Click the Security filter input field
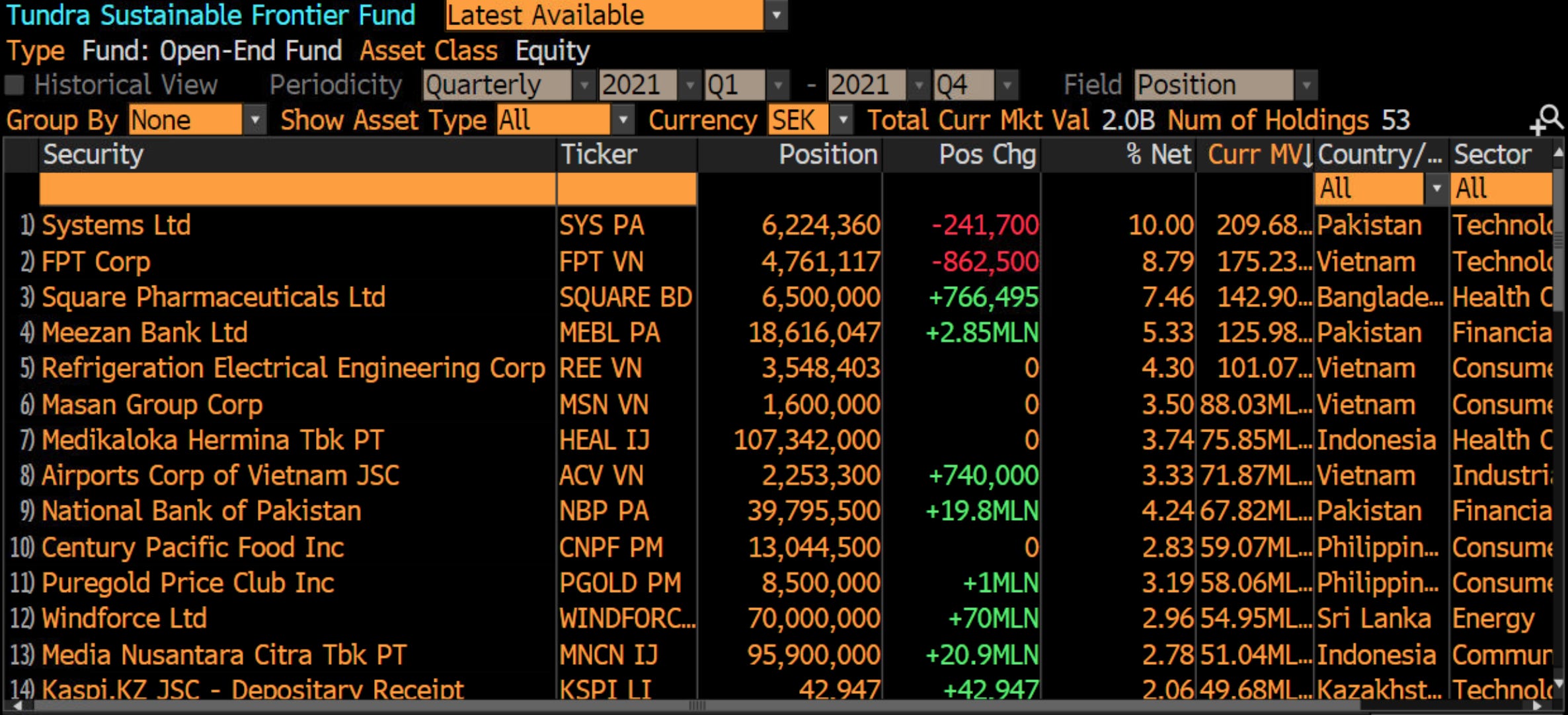 coord(297,189)
